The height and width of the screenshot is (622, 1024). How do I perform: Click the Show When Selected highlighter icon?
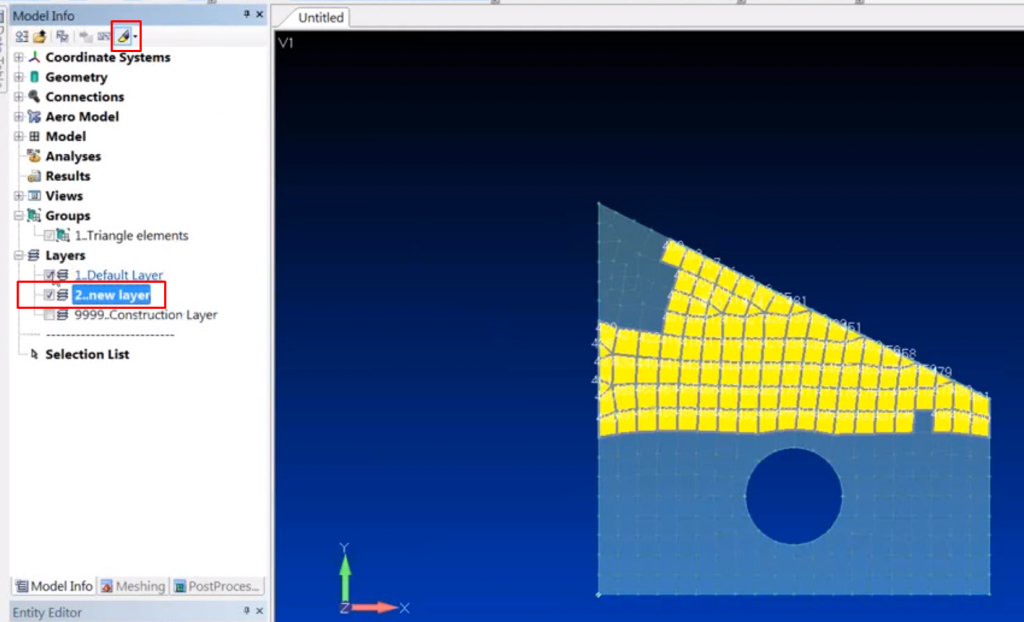(123, 37)
